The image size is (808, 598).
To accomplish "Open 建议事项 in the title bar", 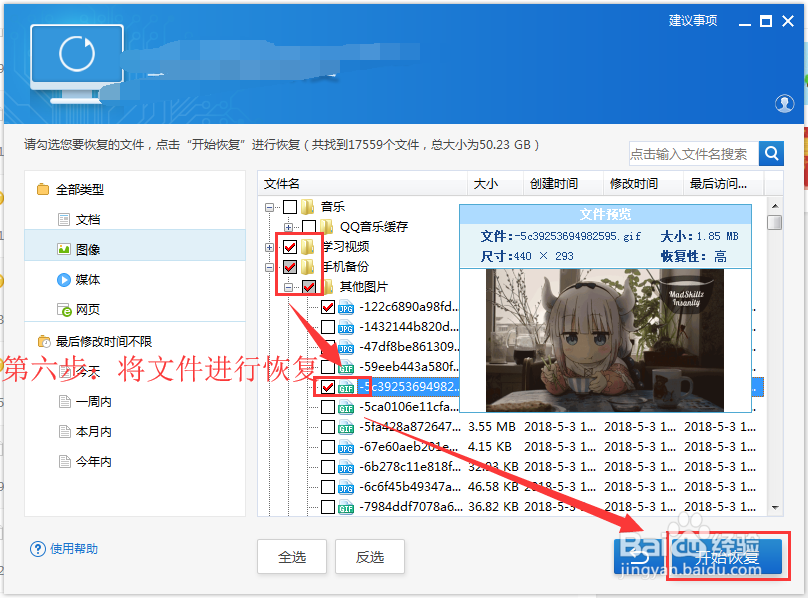I will pos(693,21).
